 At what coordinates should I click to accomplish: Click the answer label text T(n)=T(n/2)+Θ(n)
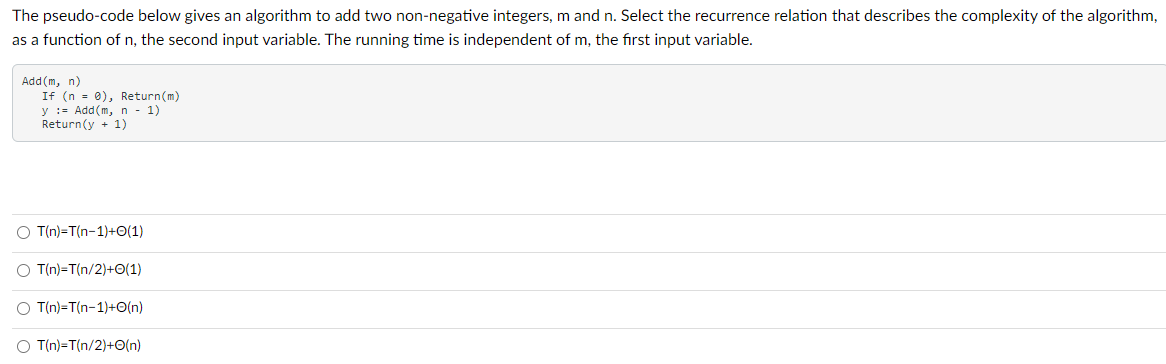[89, 345]
